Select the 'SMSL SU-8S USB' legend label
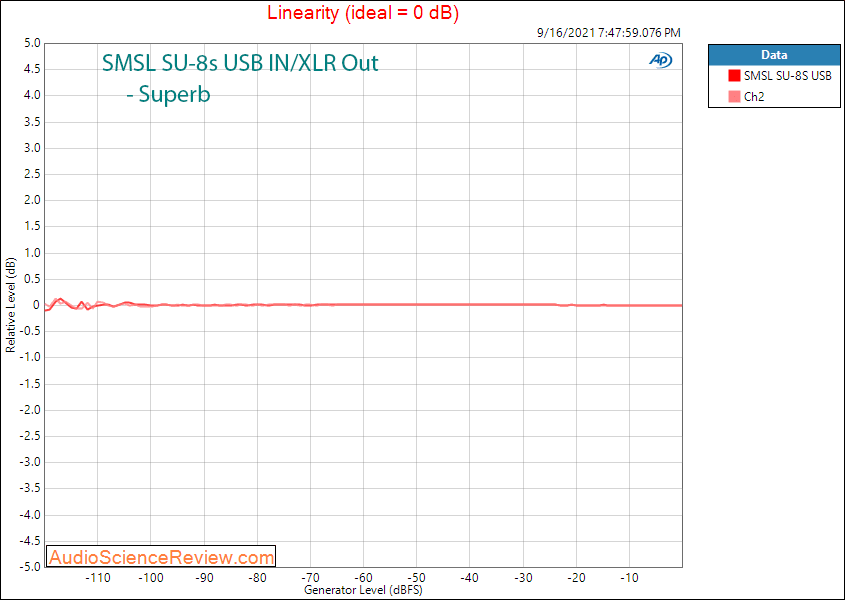The image size is (845, 600). click(x=787, y=75)
